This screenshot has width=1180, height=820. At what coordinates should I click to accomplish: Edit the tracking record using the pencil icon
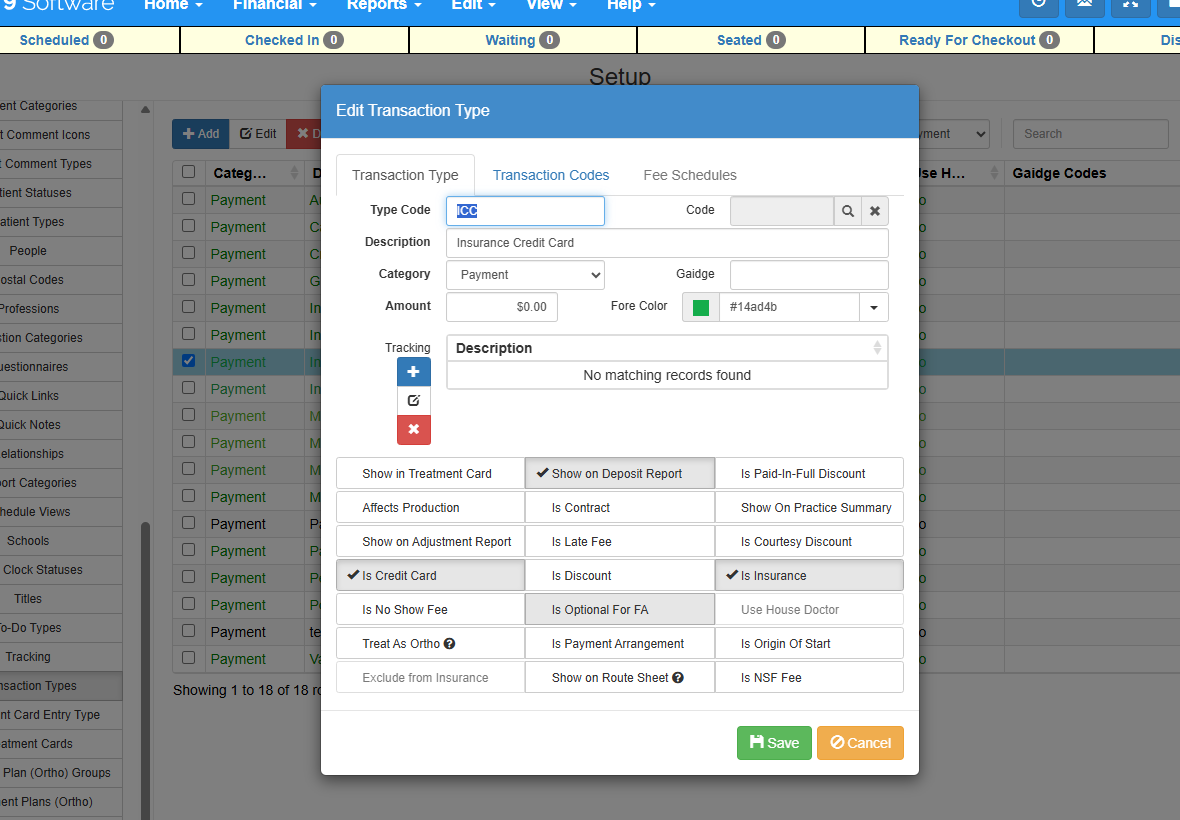point(414,401)
